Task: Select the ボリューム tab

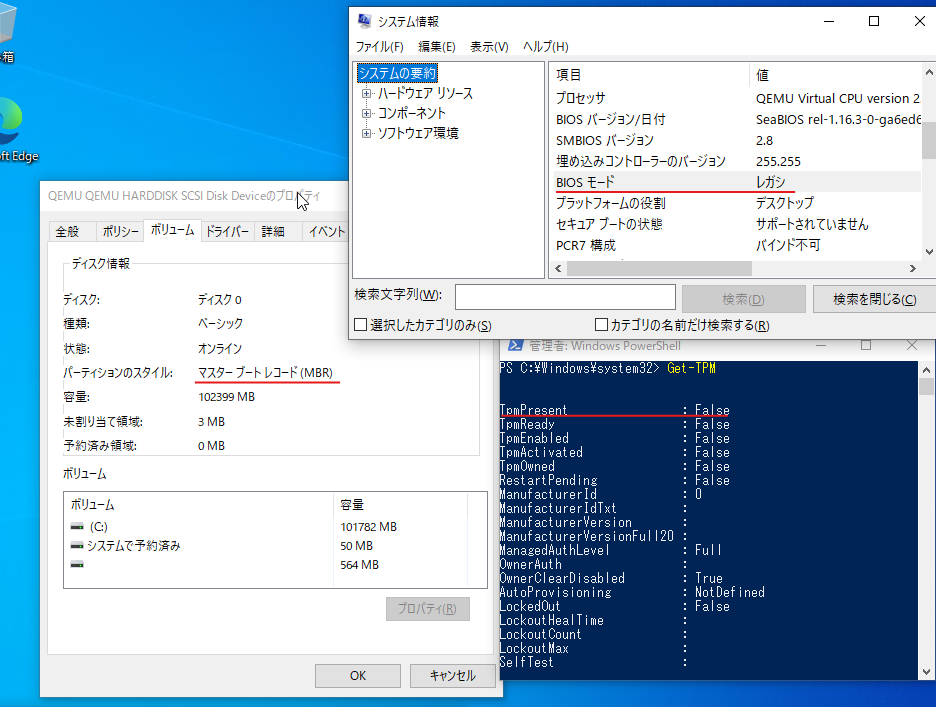Action: 173,230
